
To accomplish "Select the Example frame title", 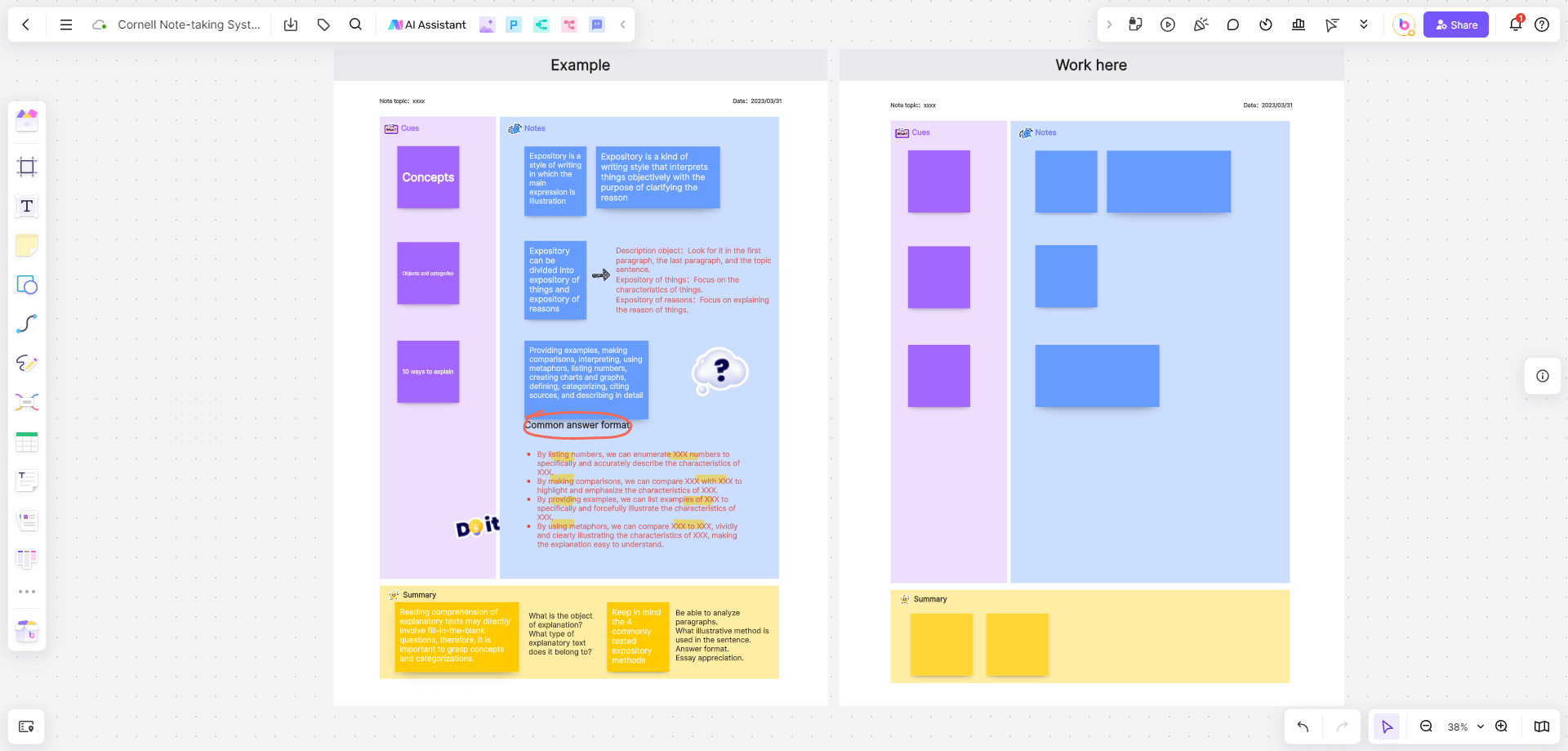I will click(580, 65).
